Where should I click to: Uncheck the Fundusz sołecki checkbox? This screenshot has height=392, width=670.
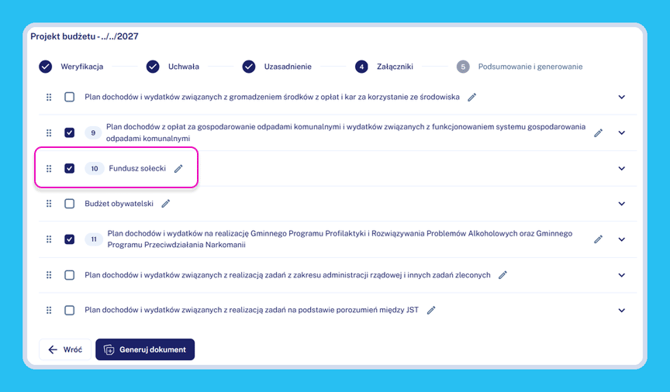[x=69, y=168]
